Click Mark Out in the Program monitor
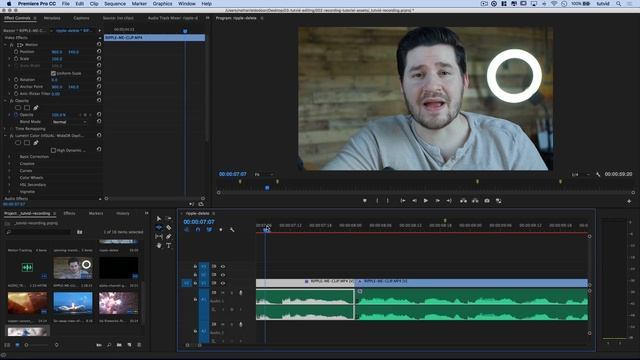 388,201
